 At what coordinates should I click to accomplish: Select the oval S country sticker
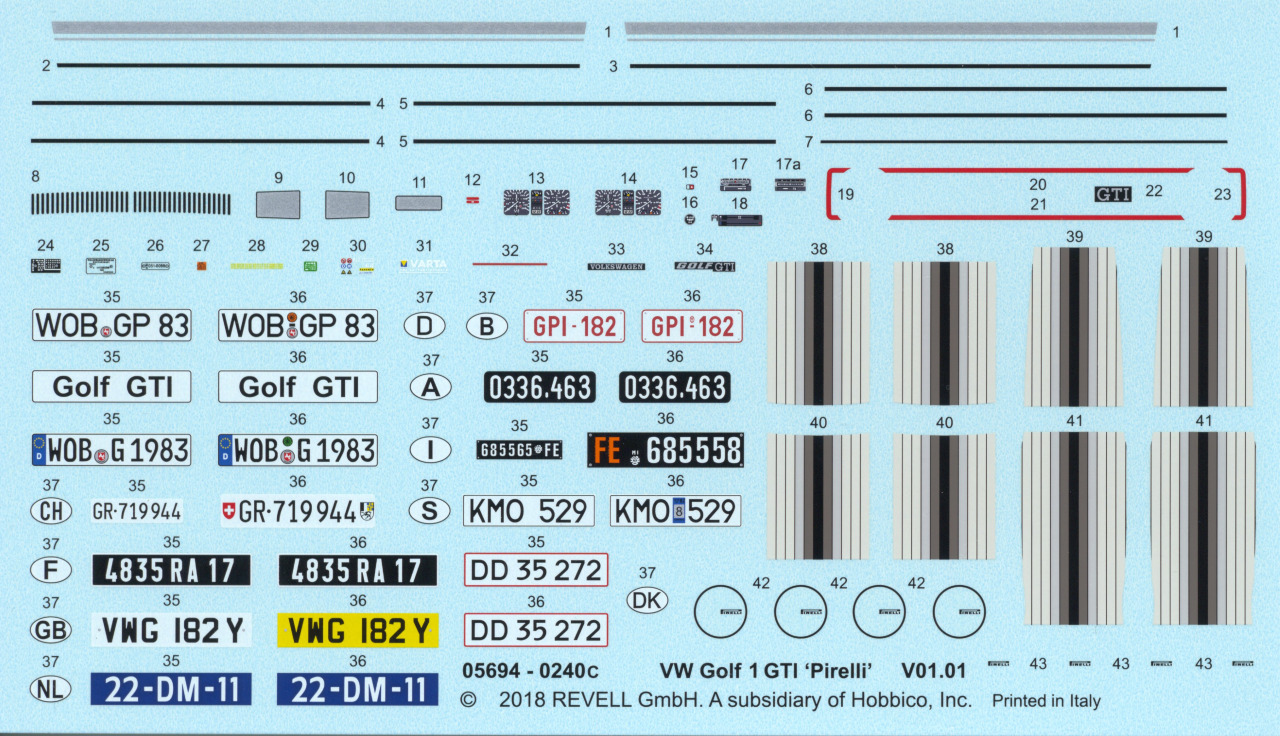(429, 511)
